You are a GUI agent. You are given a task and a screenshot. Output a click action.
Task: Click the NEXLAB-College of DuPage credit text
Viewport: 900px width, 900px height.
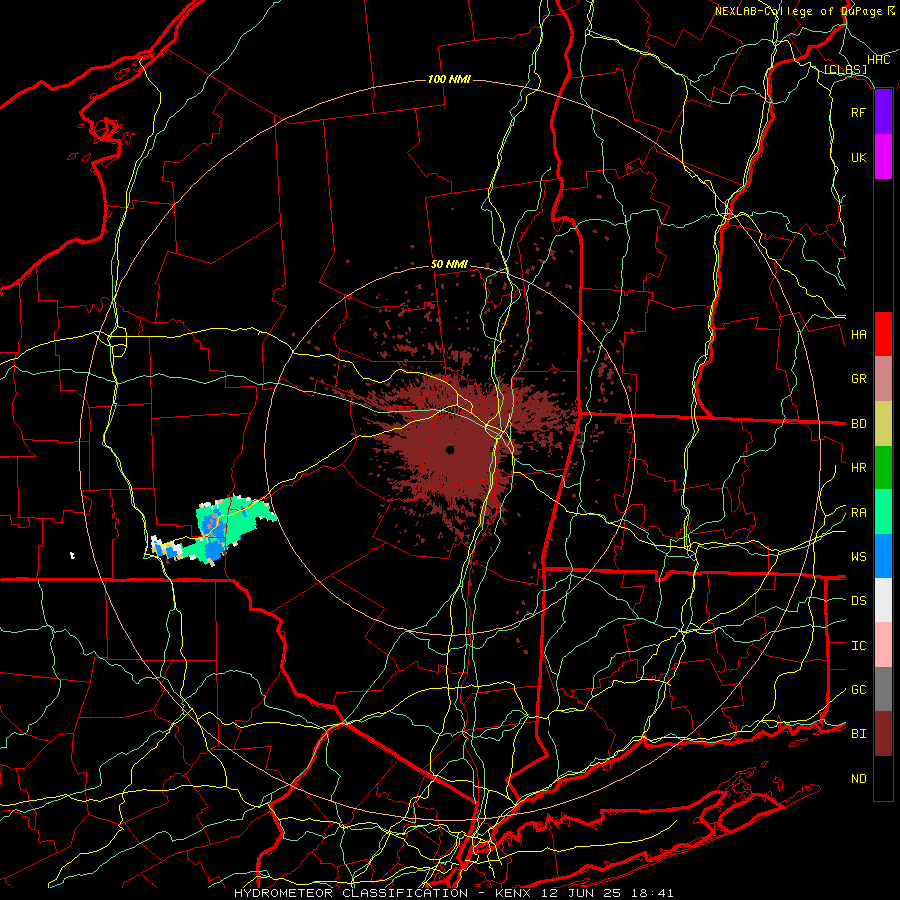point(798,11)
